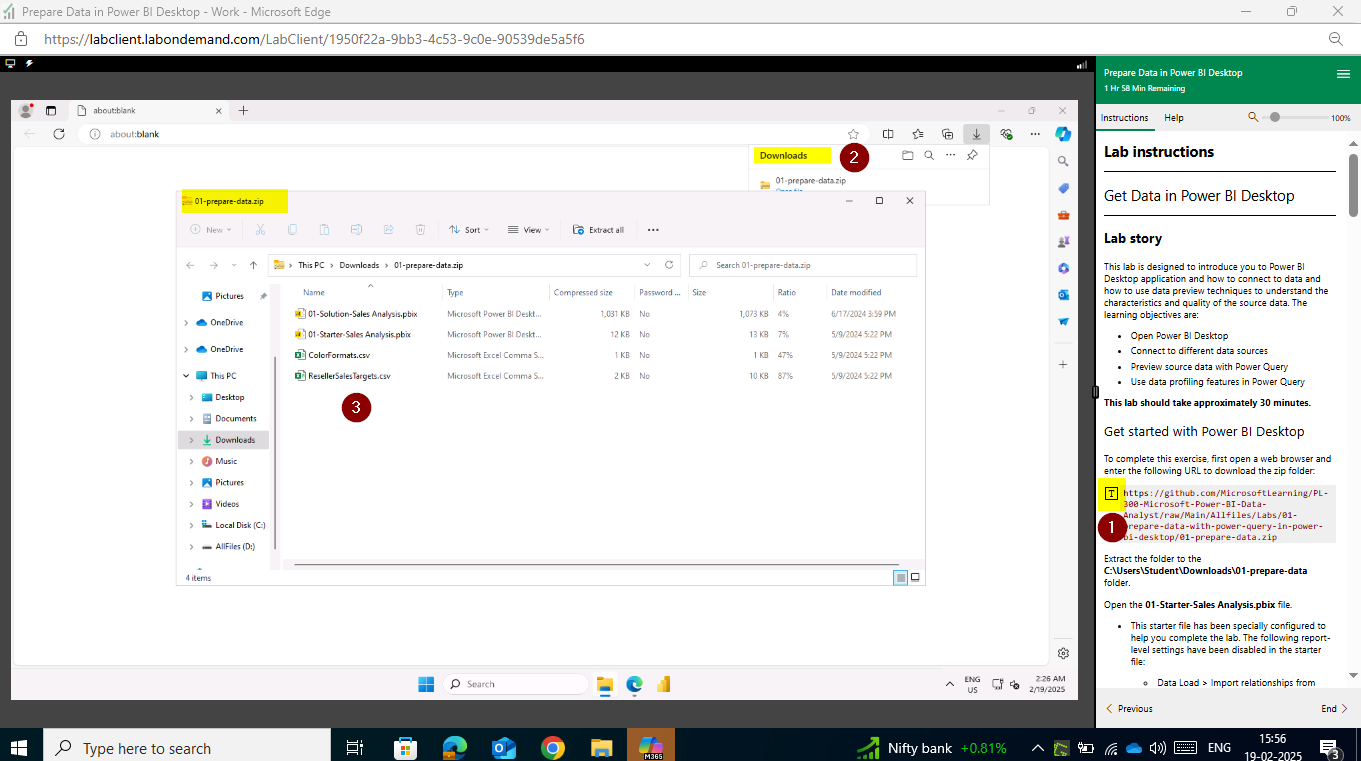Image resolution: width=1361 pixels, height=761 pixels.
Task: Expand the Desktop tree node
Action: 192,397
